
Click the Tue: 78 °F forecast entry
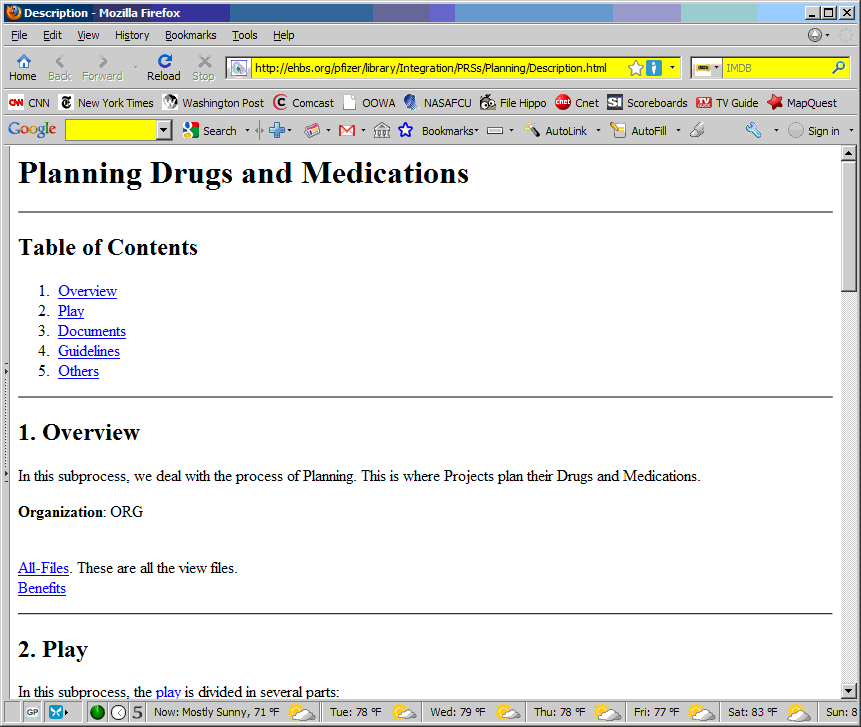click(373, 713)
